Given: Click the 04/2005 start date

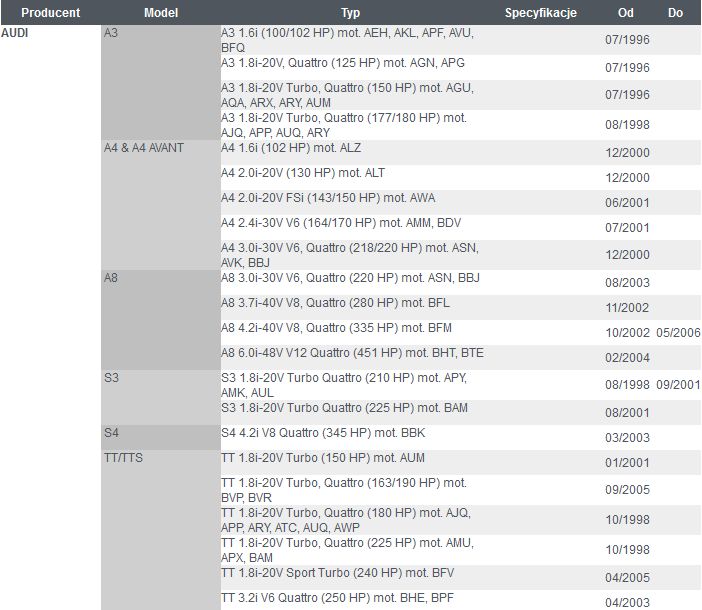Looking at the screenshot, I should point(627,578).
